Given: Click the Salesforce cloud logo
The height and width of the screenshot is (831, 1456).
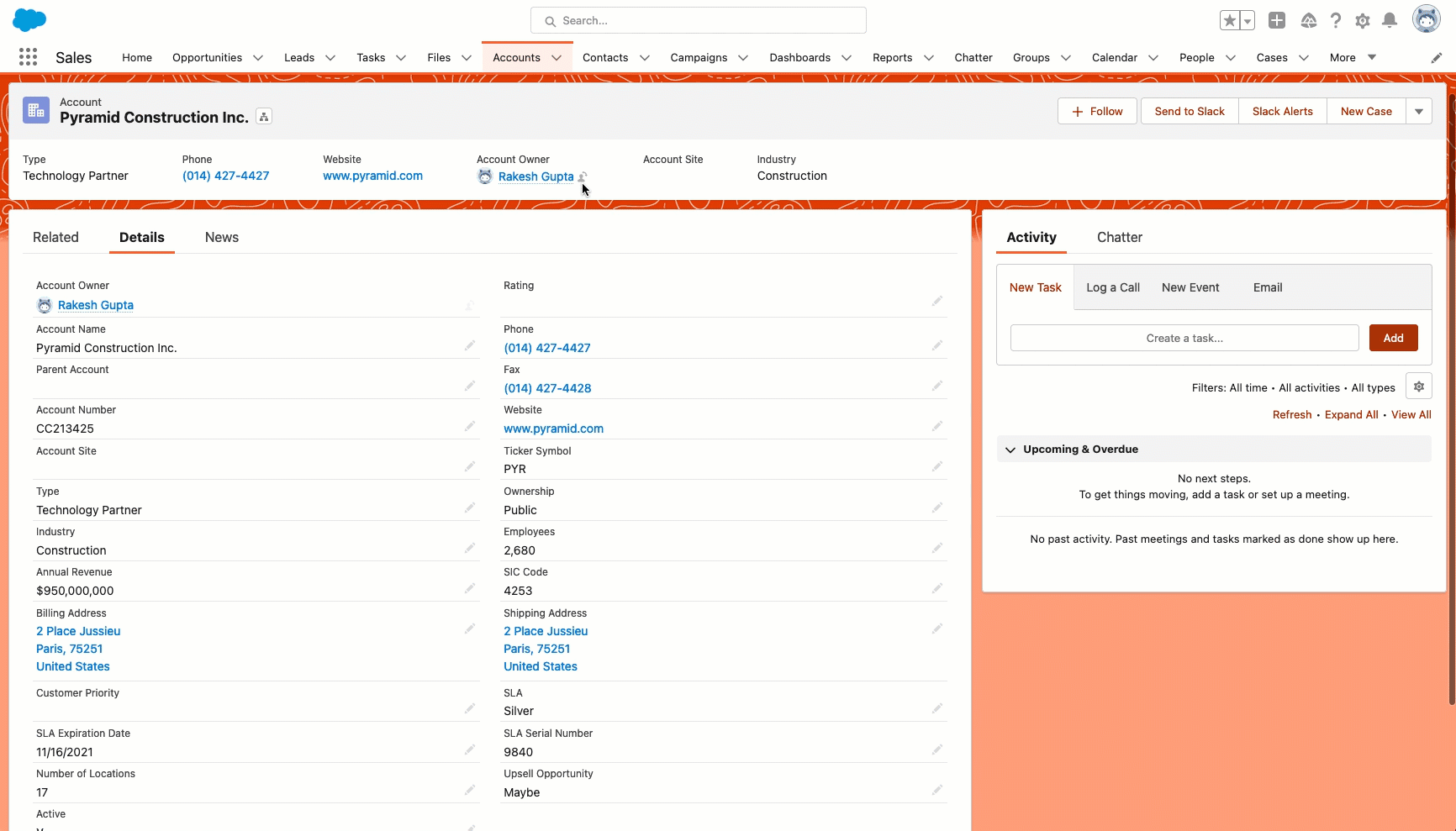Looking at the screenshot, I should (x=30, y=20).
